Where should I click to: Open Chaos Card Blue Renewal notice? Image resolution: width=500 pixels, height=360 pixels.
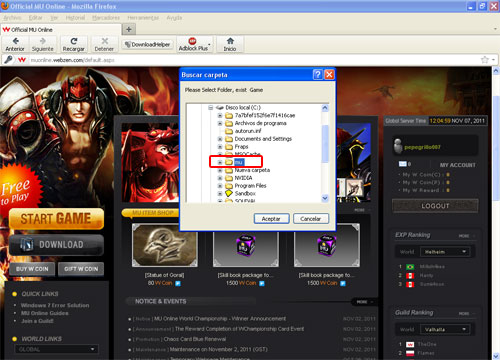[195, 339]
